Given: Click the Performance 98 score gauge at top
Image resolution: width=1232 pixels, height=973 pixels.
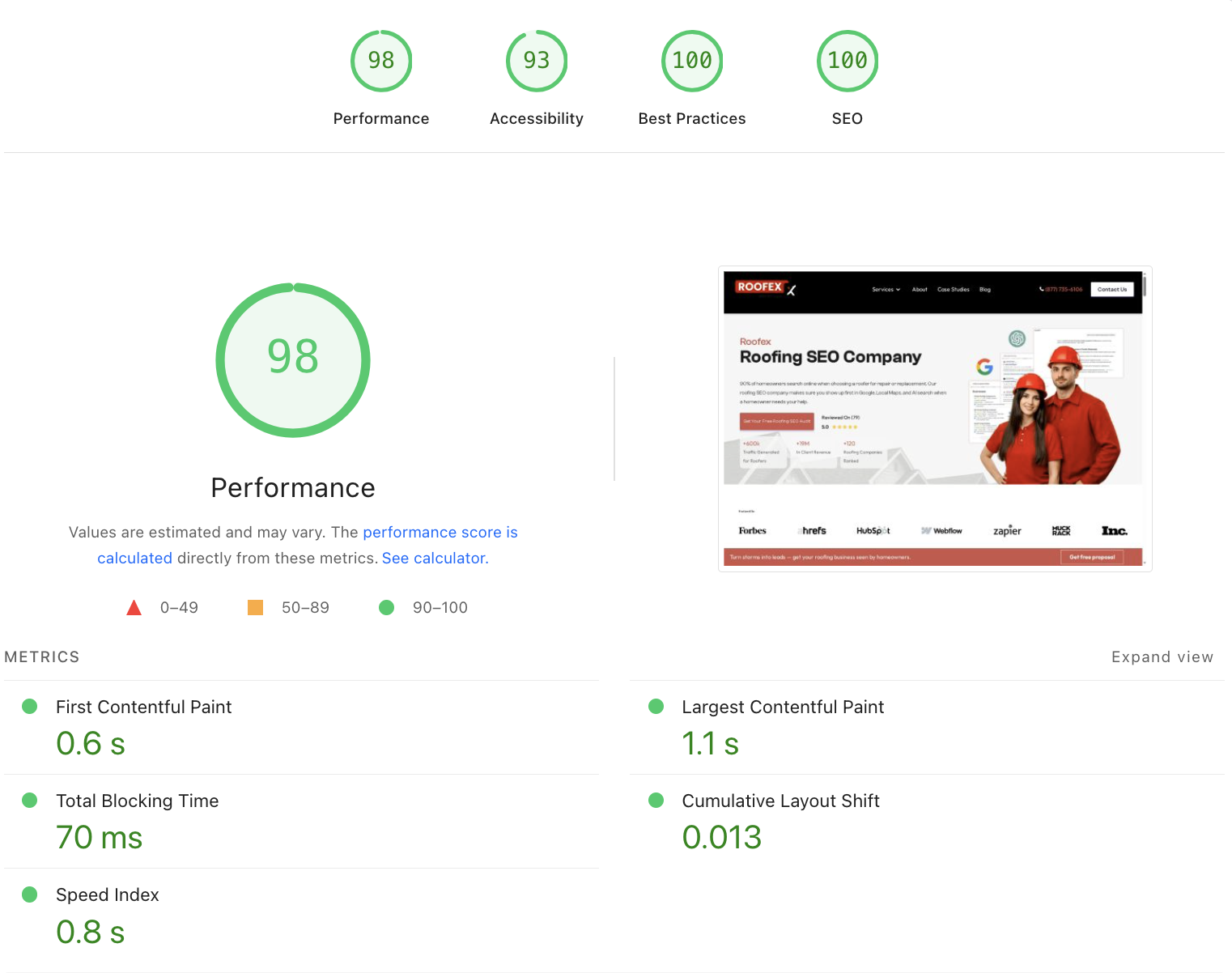Looking at the screenshot, I should click(x=381, y=61).
